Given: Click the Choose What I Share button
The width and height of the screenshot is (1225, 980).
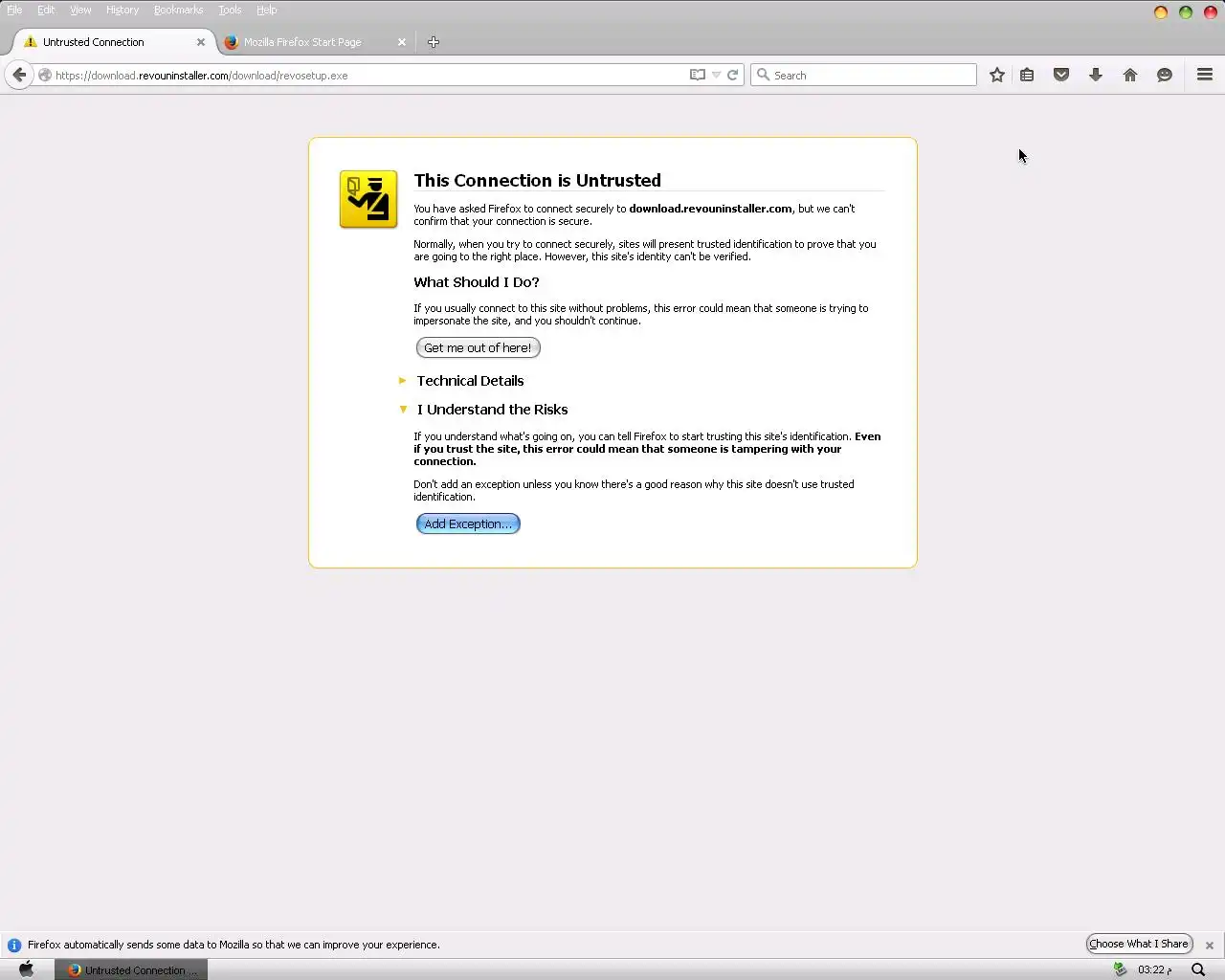Looking at the screenshot, I should pyautogui.click(x=1139, y=944).
